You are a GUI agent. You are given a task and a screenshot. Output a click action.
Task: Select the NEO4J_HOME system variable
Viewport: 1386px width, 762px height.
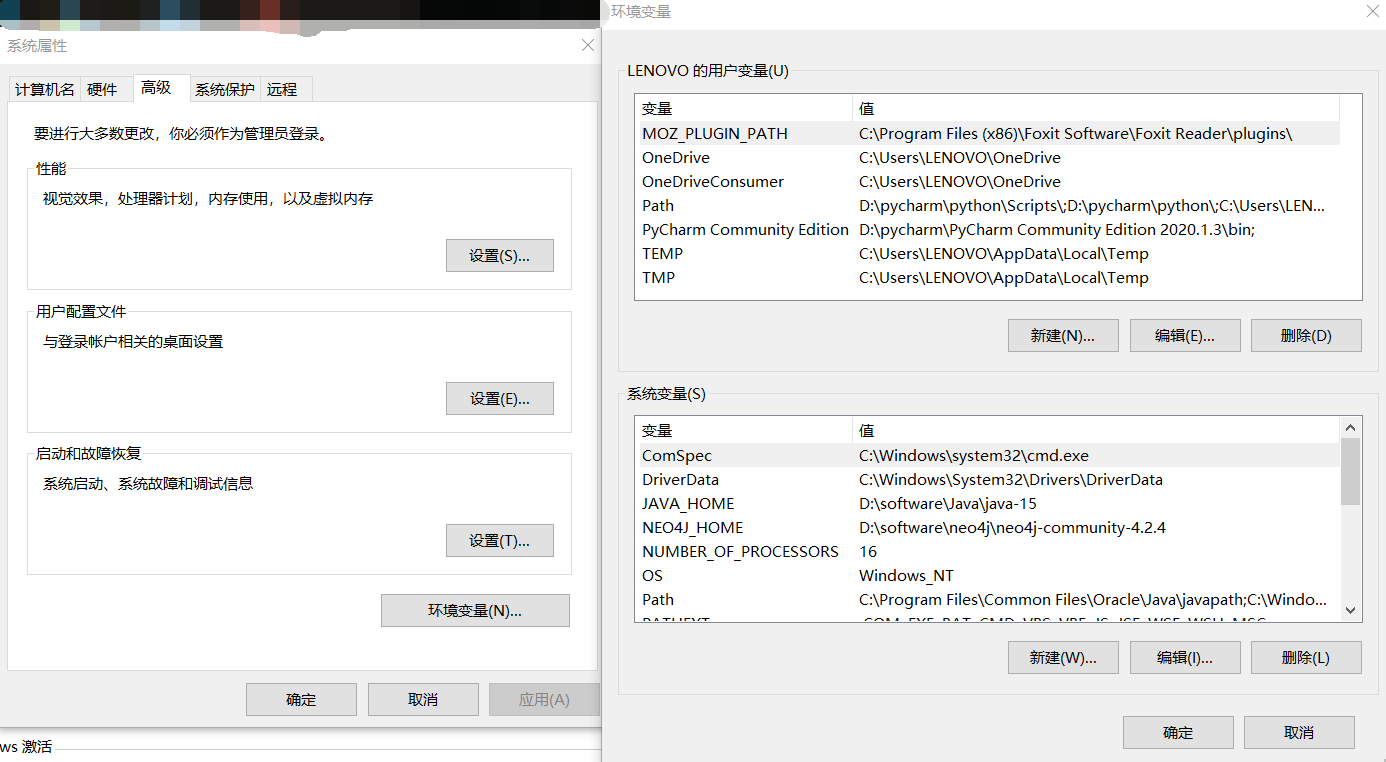coord(987,528)
